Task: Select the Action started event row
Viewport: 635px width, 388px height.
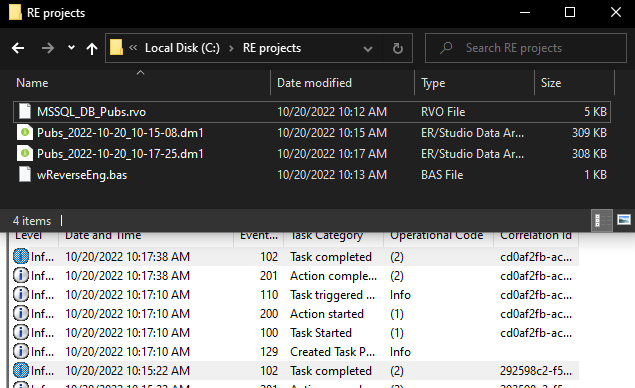Action: [x=296, y=314]
